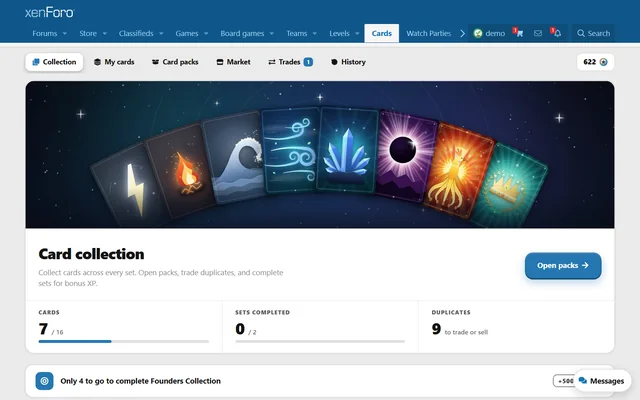Expand the Forums dropdown arrow
This screenshot has width=640, height=400.
coord(64,33)
